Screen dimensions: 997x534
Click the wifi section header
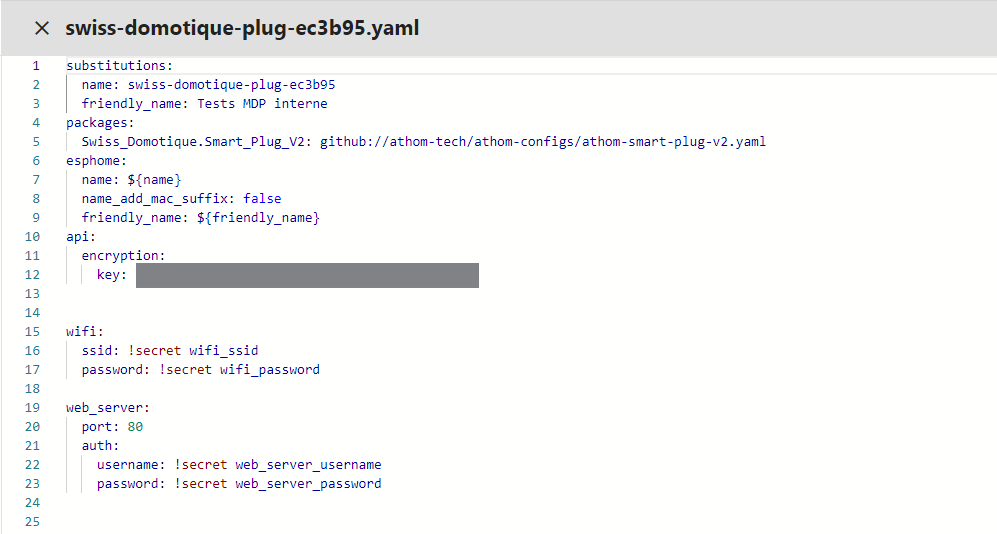pos(85,332)
